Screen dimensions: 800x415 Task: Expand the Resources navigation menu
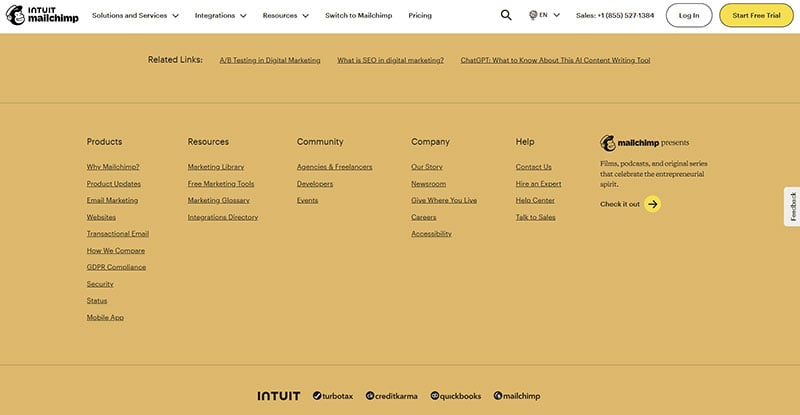[x=285, y=16]
